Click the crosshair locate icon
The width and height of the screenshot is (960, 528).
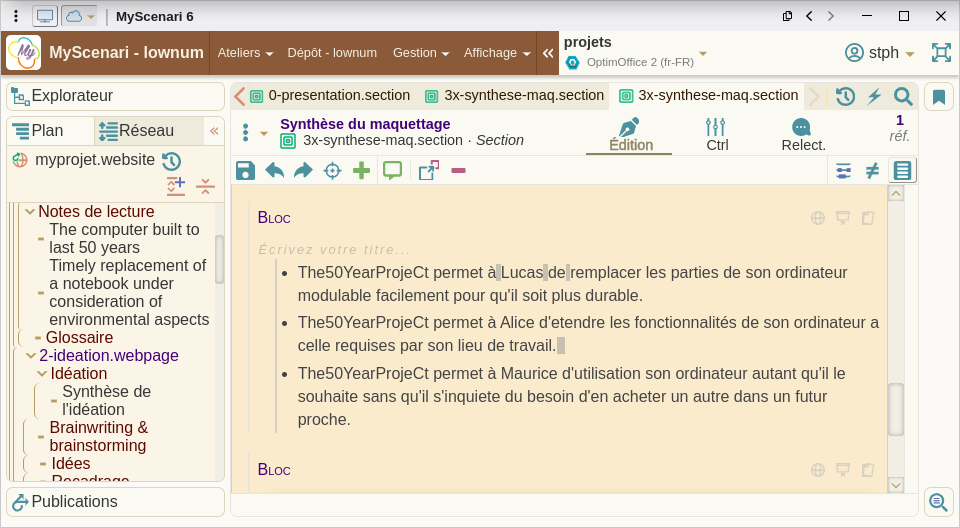coord(332,171)
